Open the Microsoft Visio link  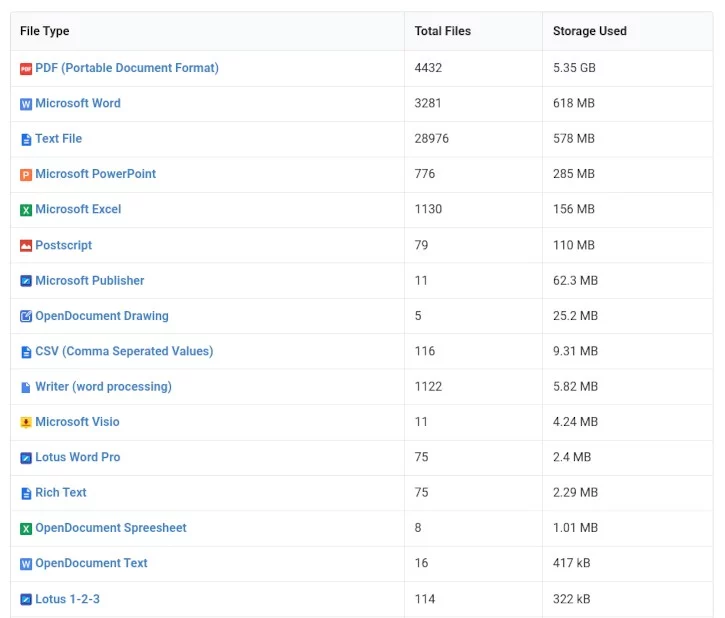(77, 422)
